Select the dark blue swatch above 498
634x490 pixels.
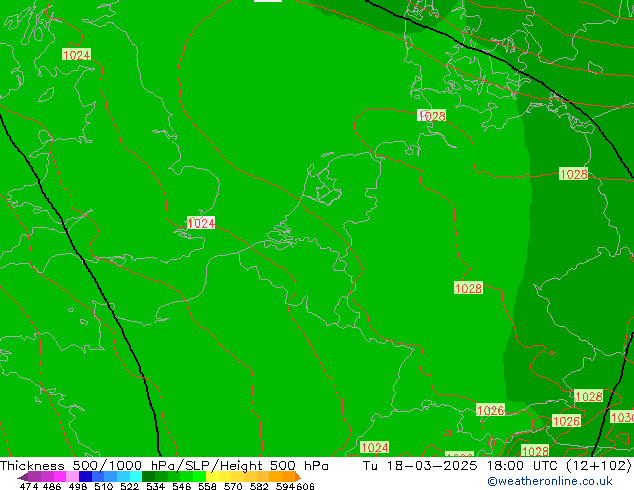pos(85,476)
